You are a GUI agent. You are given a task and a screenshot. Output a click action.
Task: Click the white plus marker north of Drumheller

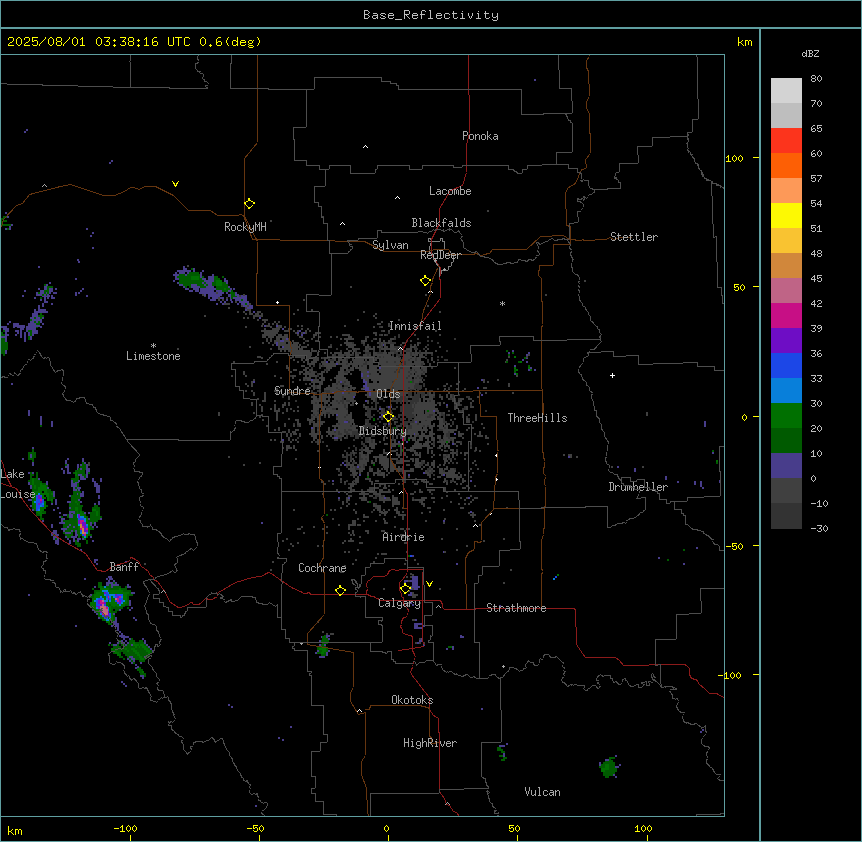click(612, 375)
